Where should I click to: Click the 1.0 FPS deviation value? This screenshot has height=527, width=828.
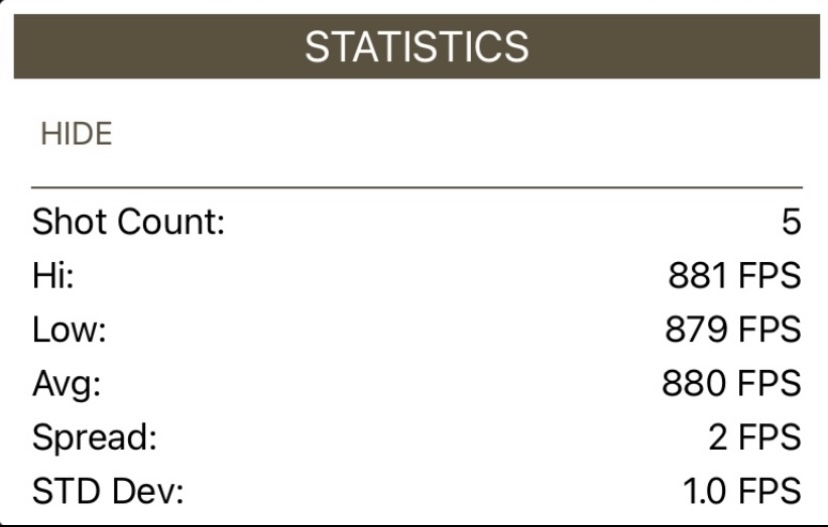click(742, 491)
